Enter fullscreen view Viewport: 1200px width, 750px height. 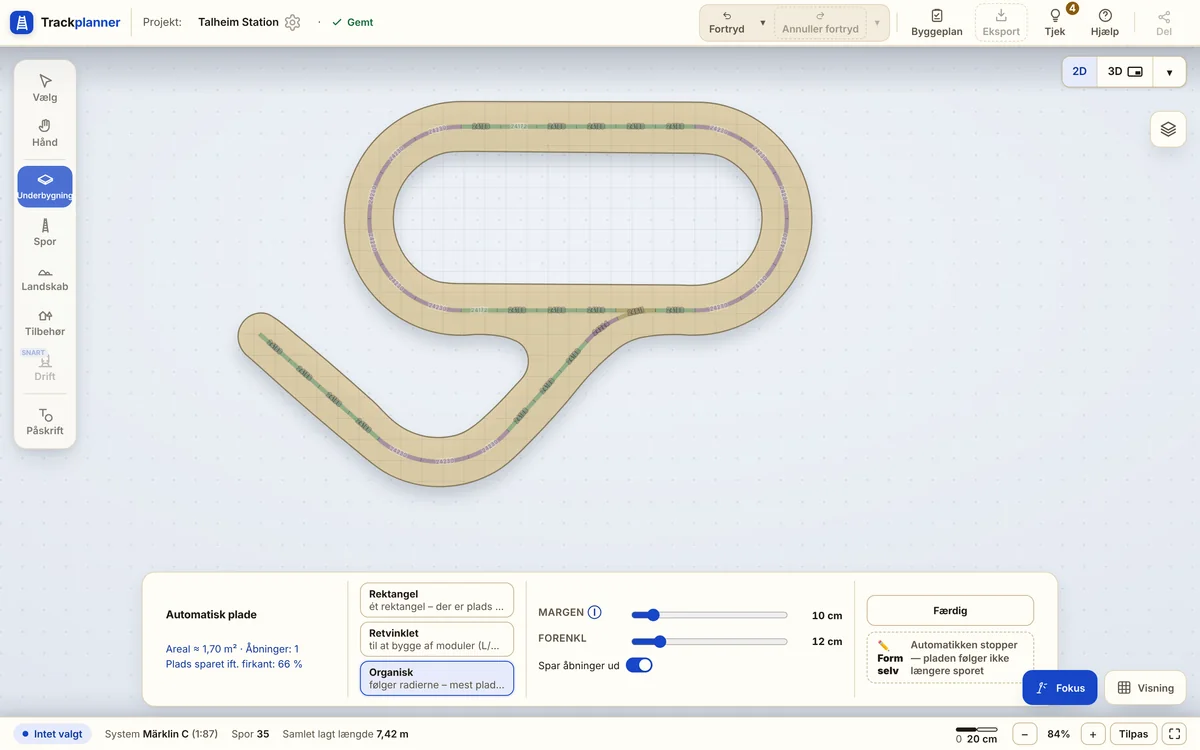[1175, 734]
